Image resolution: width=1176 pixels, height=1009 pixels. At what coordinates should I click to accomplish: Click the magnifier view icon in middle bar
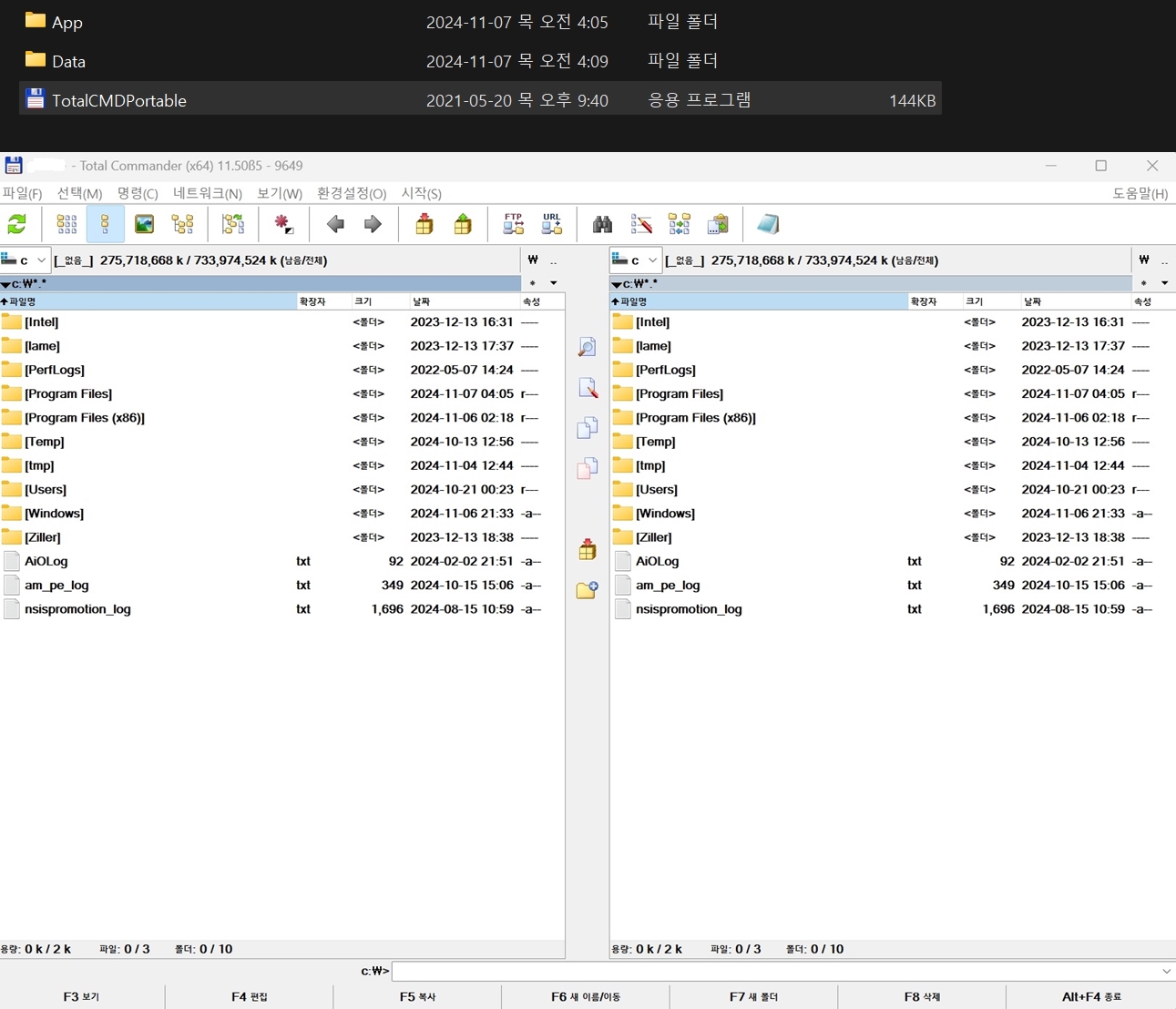click(x=588, y=347)
